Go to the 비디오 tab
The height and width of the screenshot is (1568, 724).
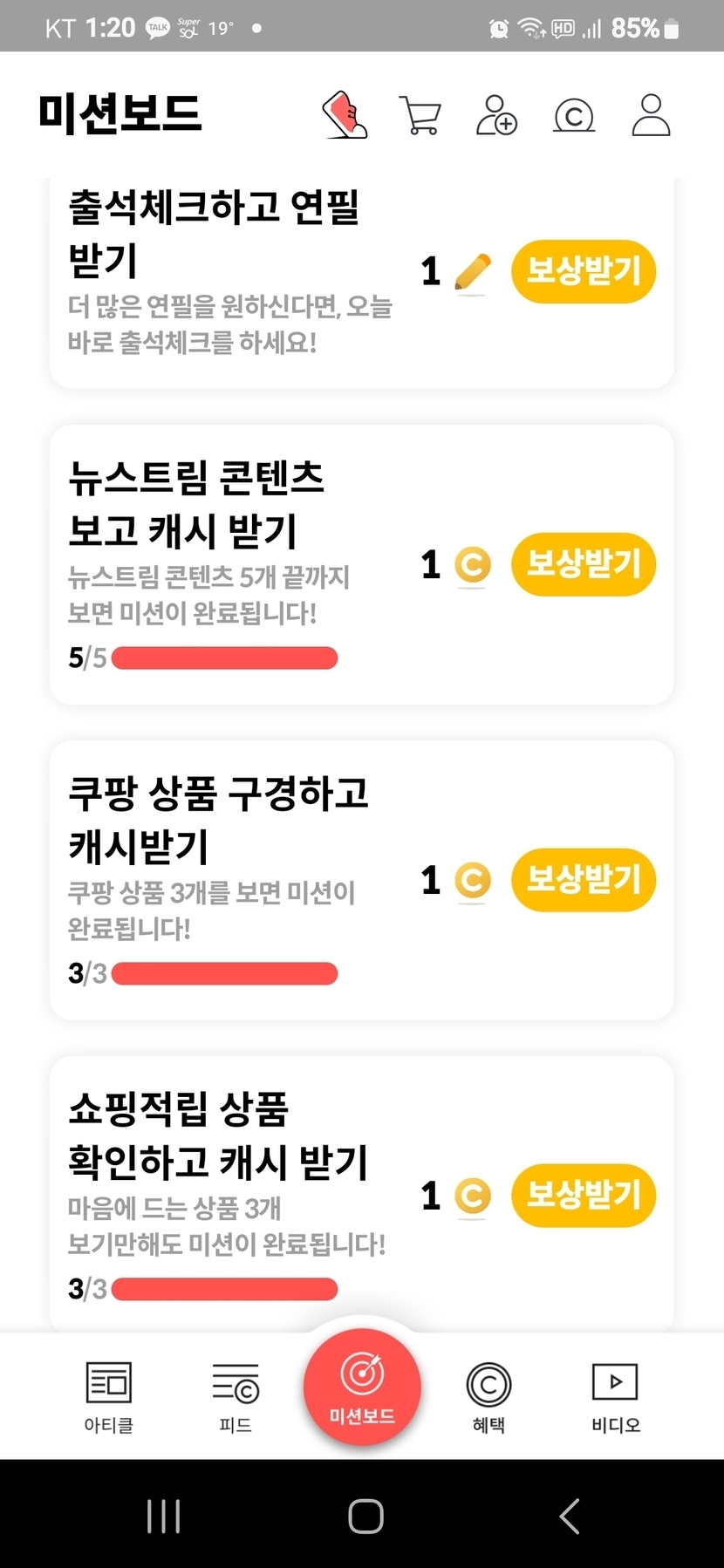[x=615, y=1395]
